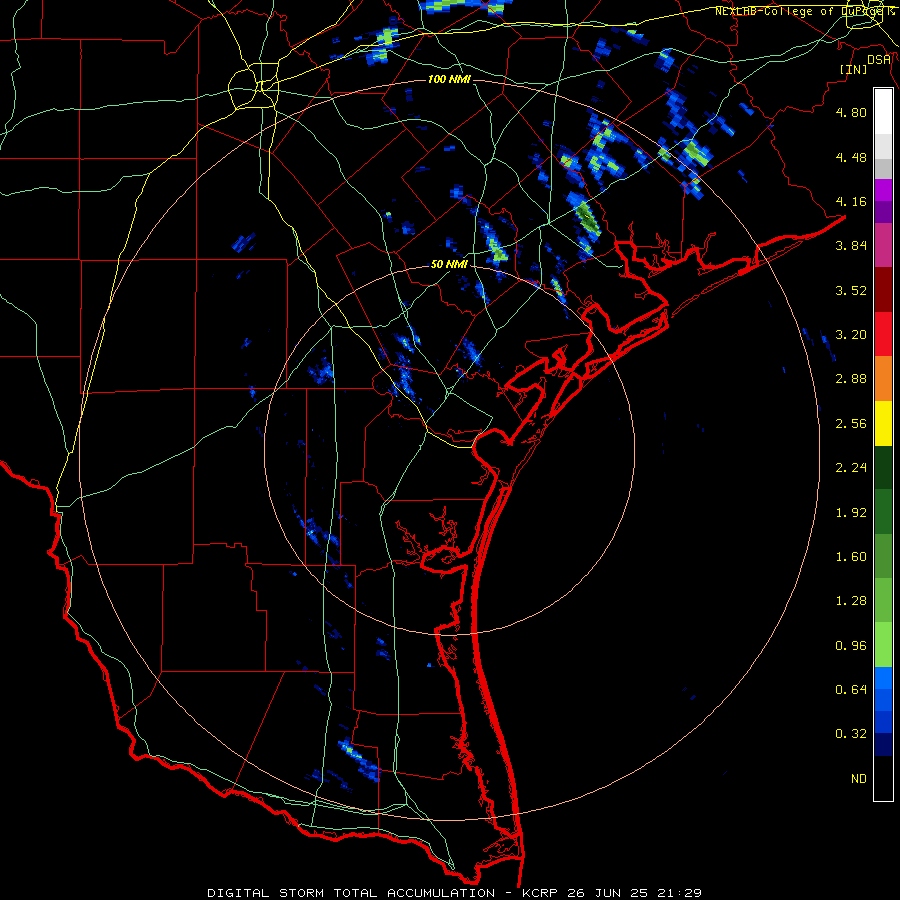
Task: Click the 2.56 legend value
Action: (x=851, y=424)
